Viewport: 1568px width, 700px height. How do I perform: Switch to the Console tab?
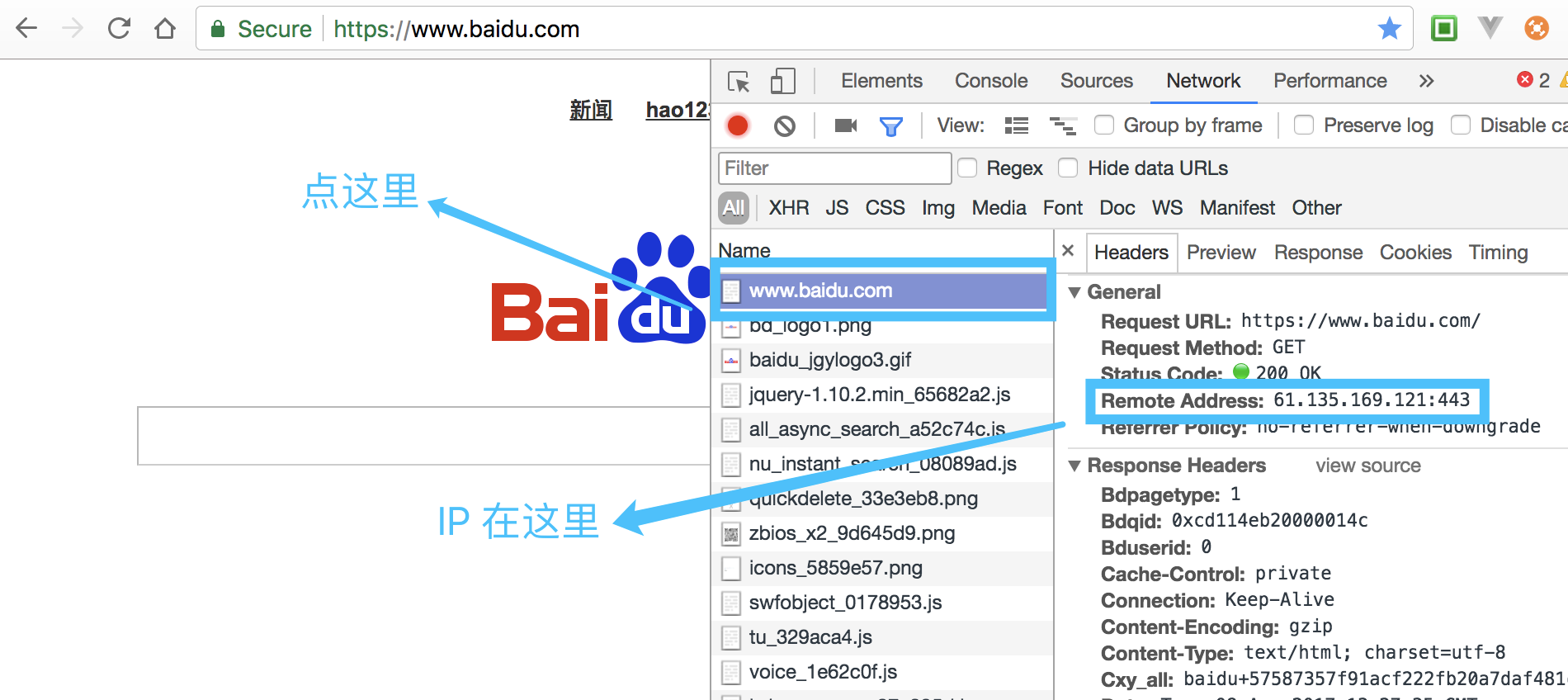tap(991, 80)
